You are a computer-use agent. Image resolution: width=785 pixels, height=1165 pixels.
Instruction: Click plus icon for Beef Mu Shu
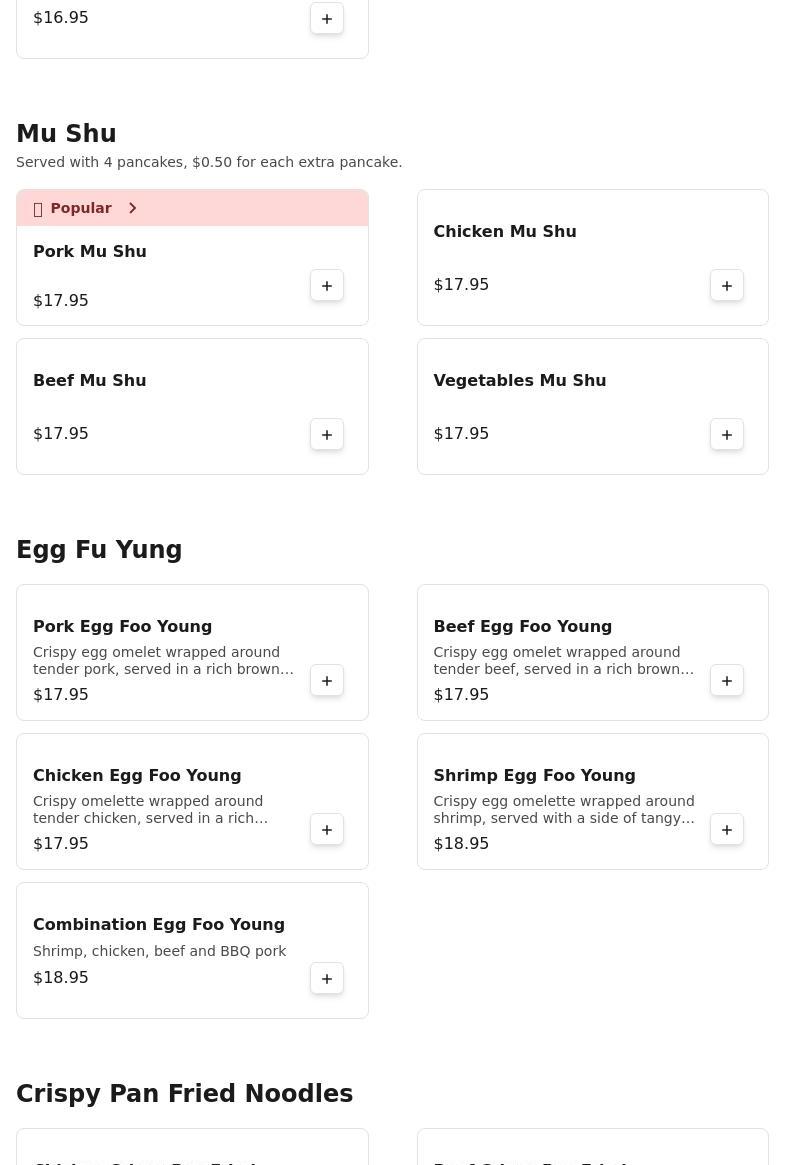[327, 435]
